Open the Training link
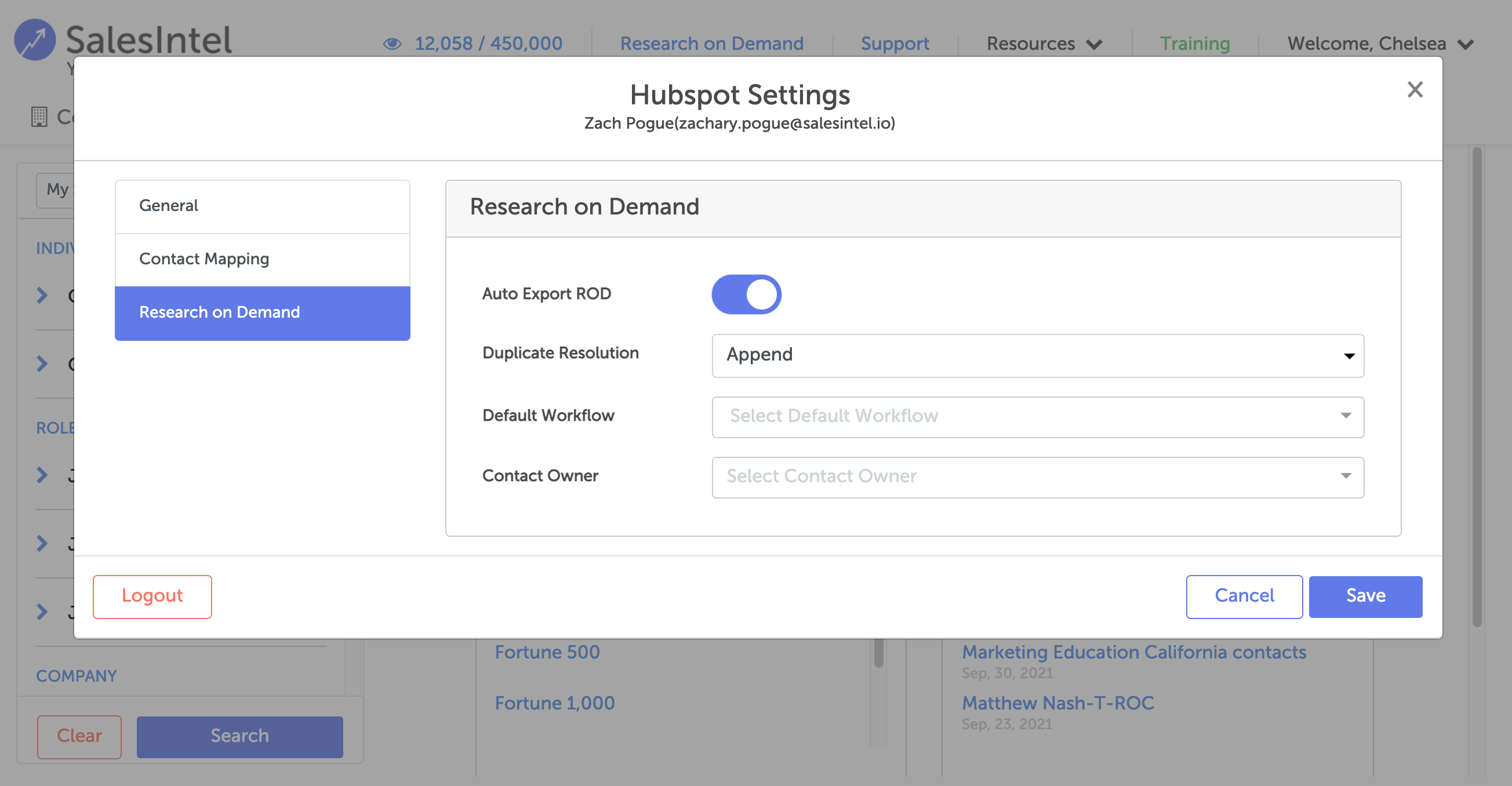 (1194, 43)
